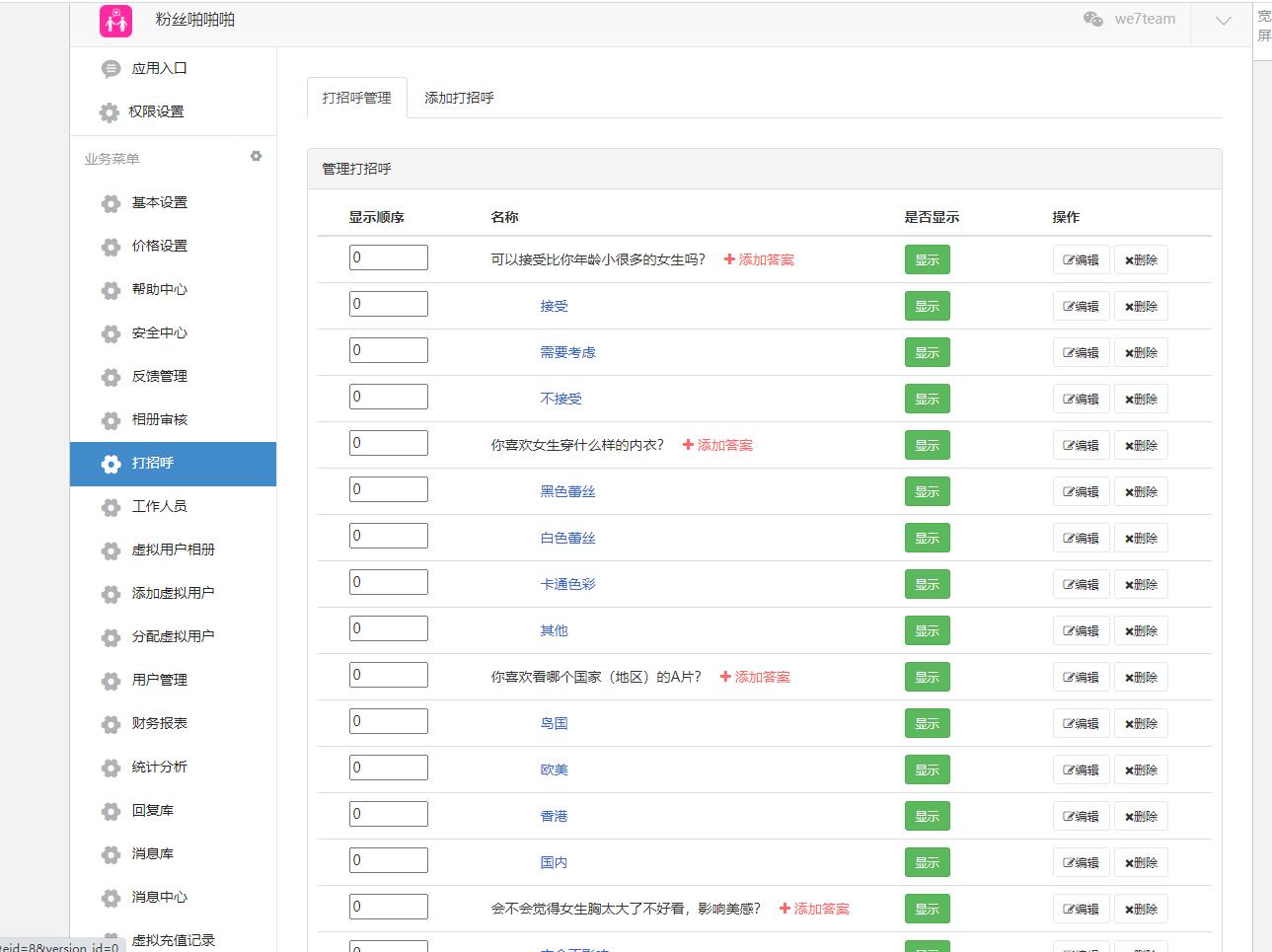1272x952 pixels.
Task: Toggle 显示 status for 欧美 row
Action: coord(927,769)
